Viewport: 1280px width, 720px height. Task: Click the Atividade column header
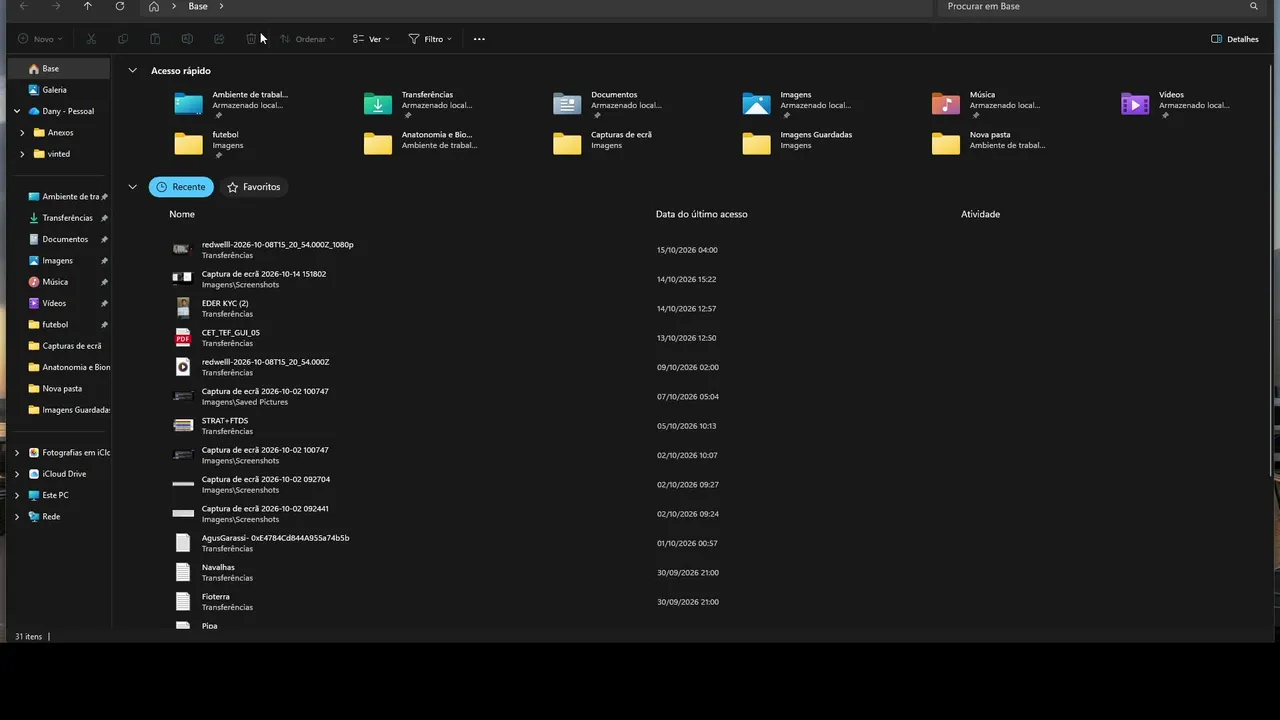click(x=980, y=214)
